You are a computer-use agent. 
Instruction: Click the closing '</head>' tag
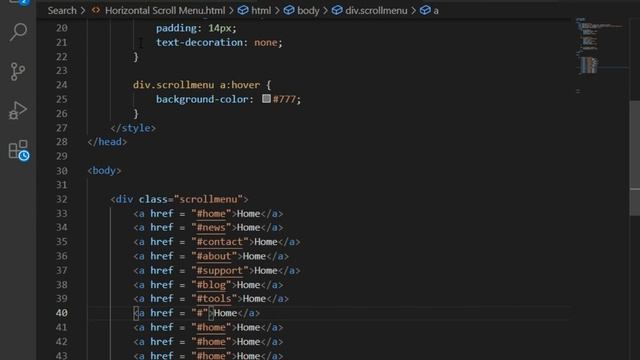107,142
